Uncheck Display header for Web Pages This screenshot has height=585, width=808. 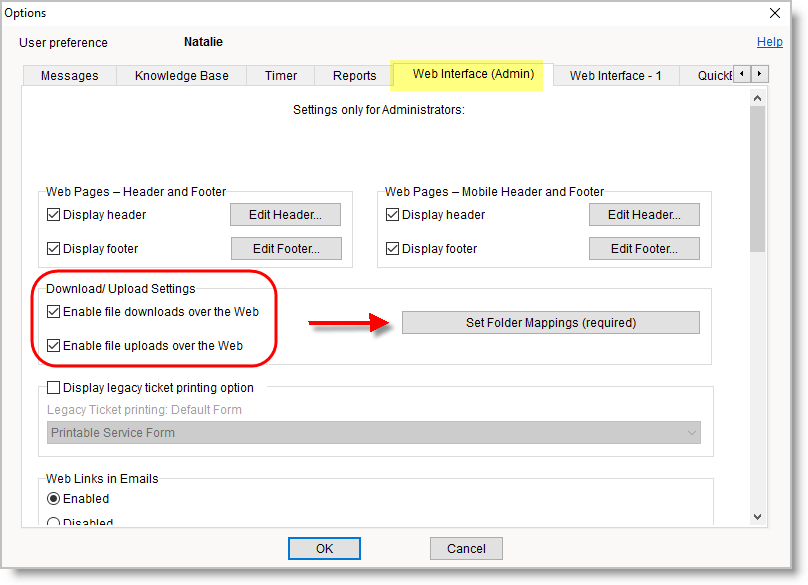coord(54,215)
